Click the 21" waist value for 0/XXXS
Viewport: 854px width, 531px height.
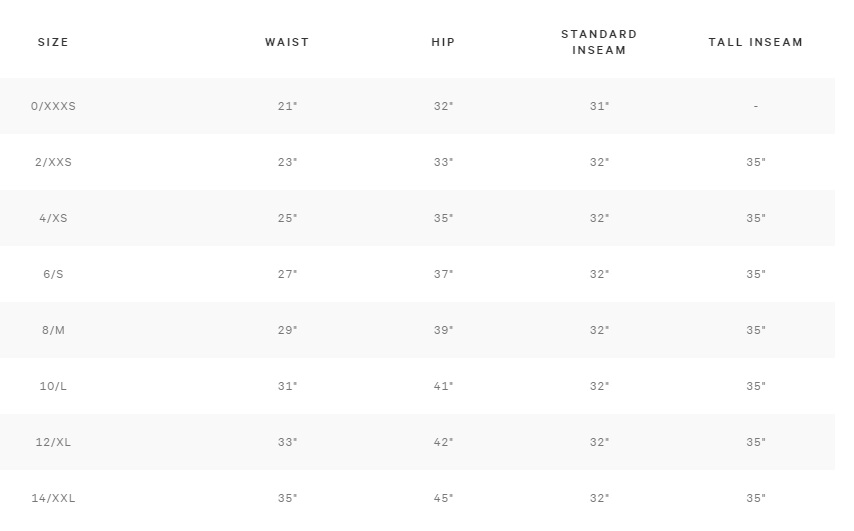pos(287,106)
